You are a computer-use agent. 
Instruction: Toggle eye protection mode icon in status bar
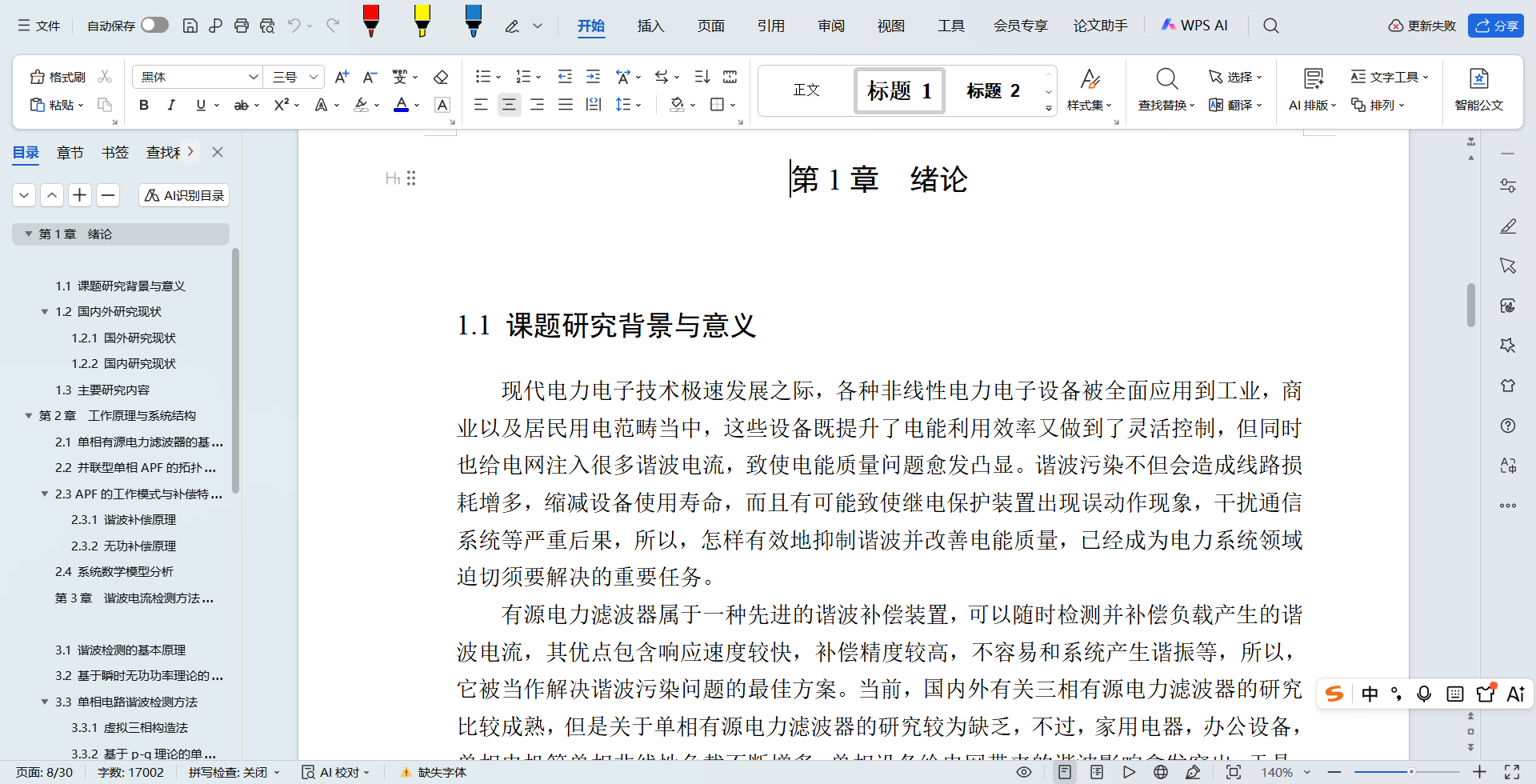1024,772
